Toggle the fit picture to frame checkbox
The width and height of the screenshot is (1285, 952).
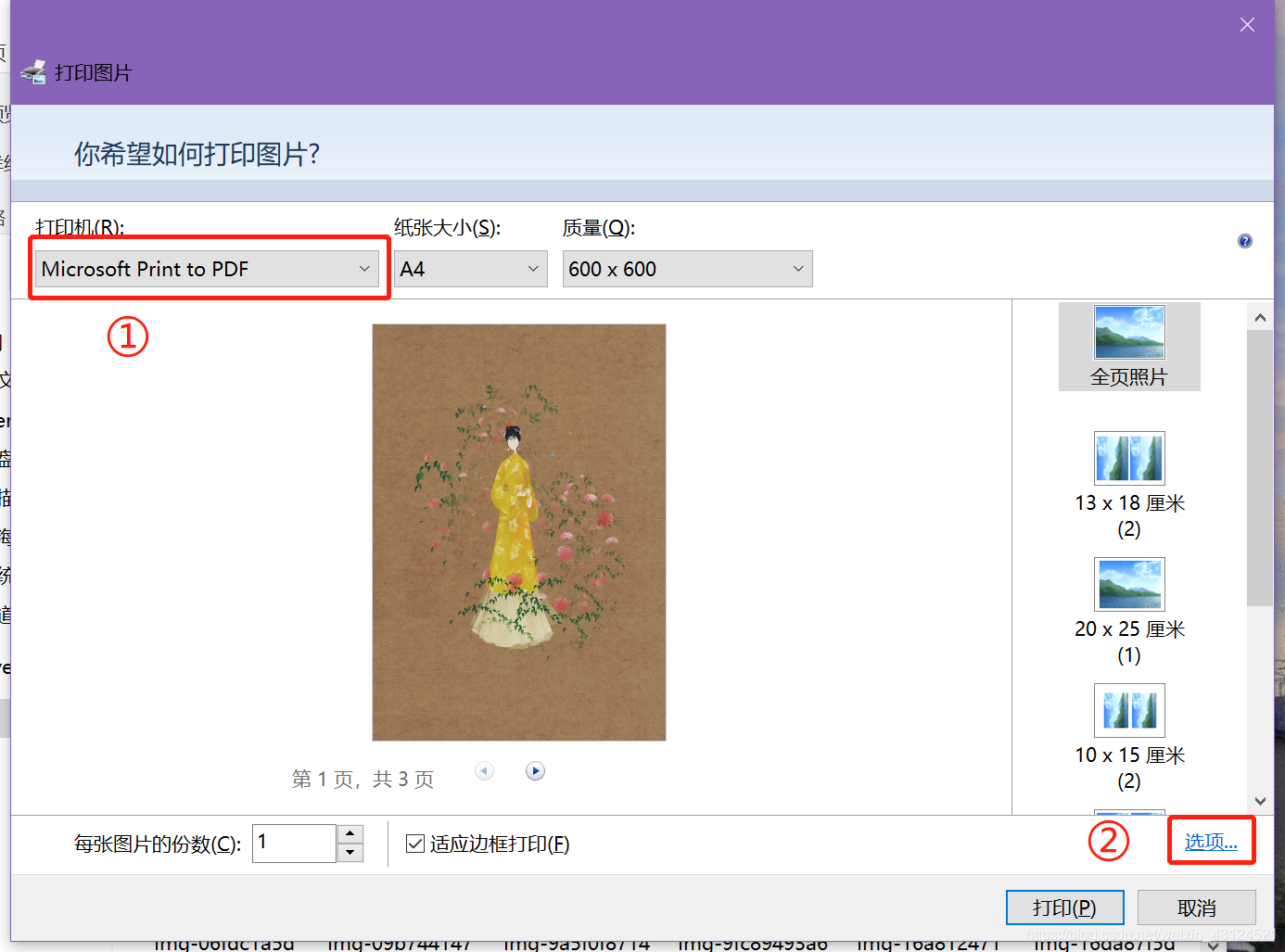pyautogui.click(x=415, y=844)
